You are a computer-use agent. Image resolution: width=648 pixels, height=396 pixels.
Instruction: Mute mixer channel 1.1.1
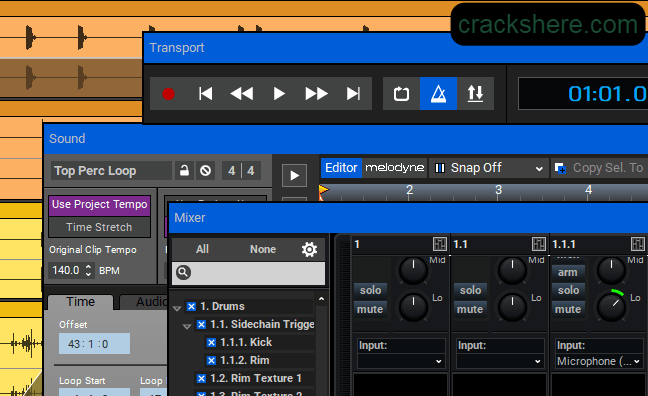click(568, 309)
